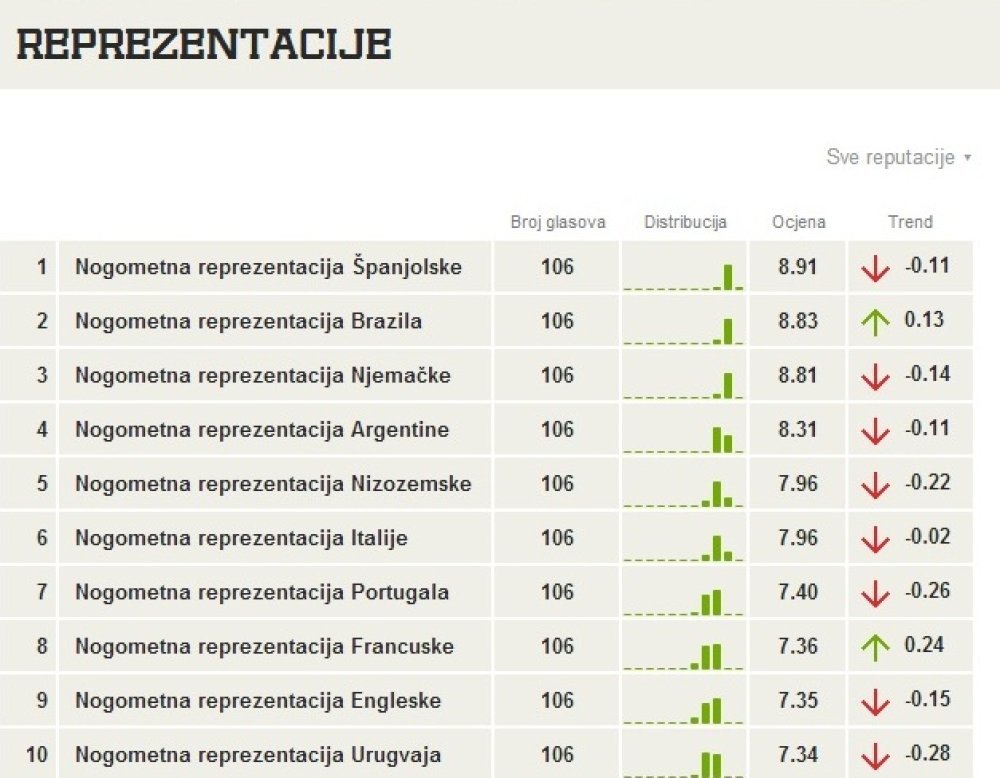Image resolution: width=1000 pixels, height=778 pixels.
Task: Click the Reprezentacije page heading
Action: pyautogui.click(x=204, y=44)
